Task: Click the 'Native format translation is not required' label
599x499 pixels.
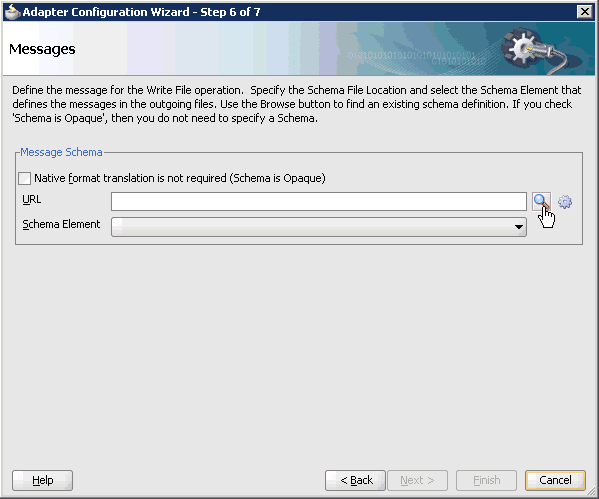Action: 180,178
